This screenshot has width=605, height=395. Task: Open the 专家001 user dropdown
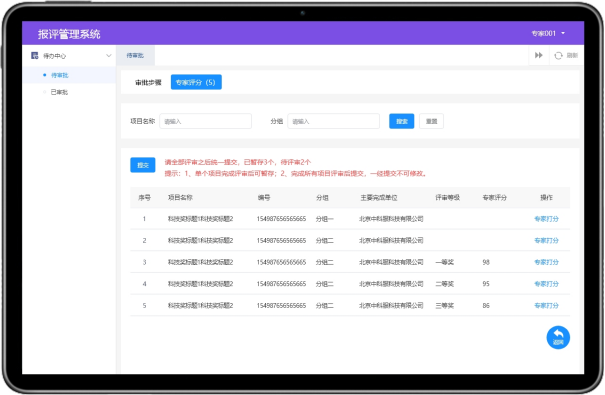548,34
